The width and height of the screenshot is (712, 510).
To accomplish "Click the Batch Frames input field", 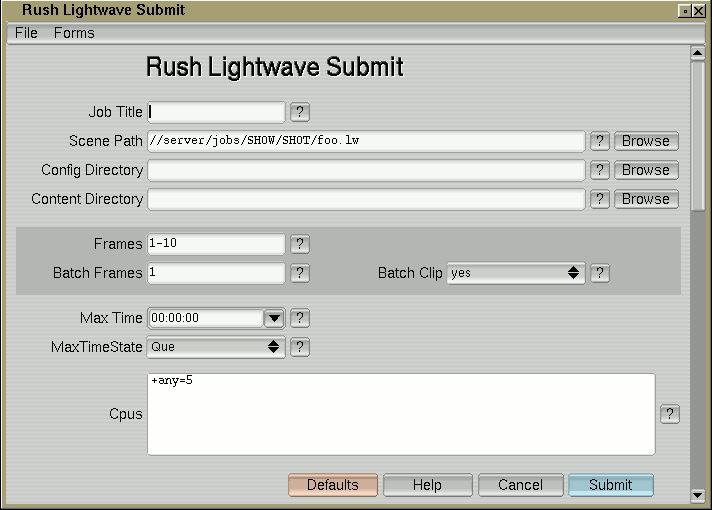I will click(x=216, y=273).
